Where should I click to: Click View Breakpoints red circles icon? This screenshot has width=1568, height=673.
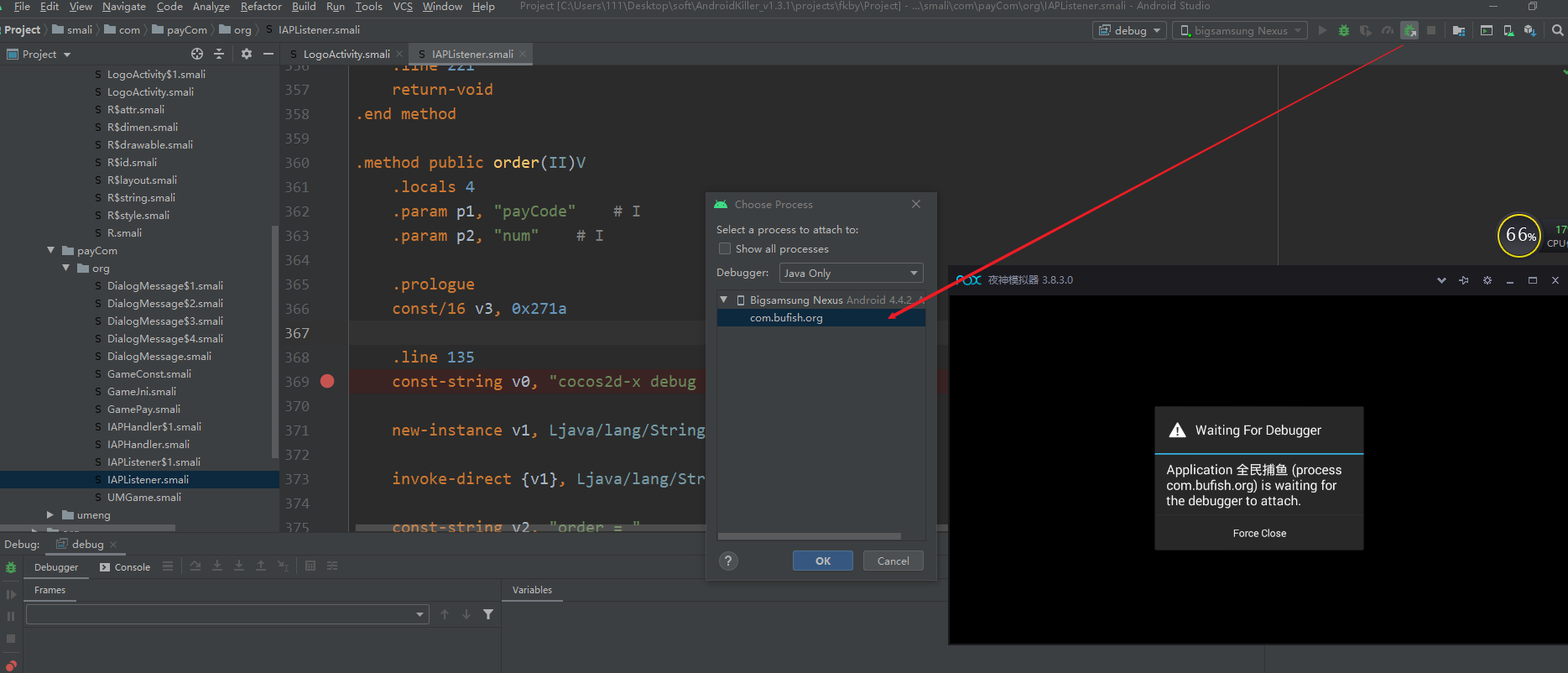11,666
